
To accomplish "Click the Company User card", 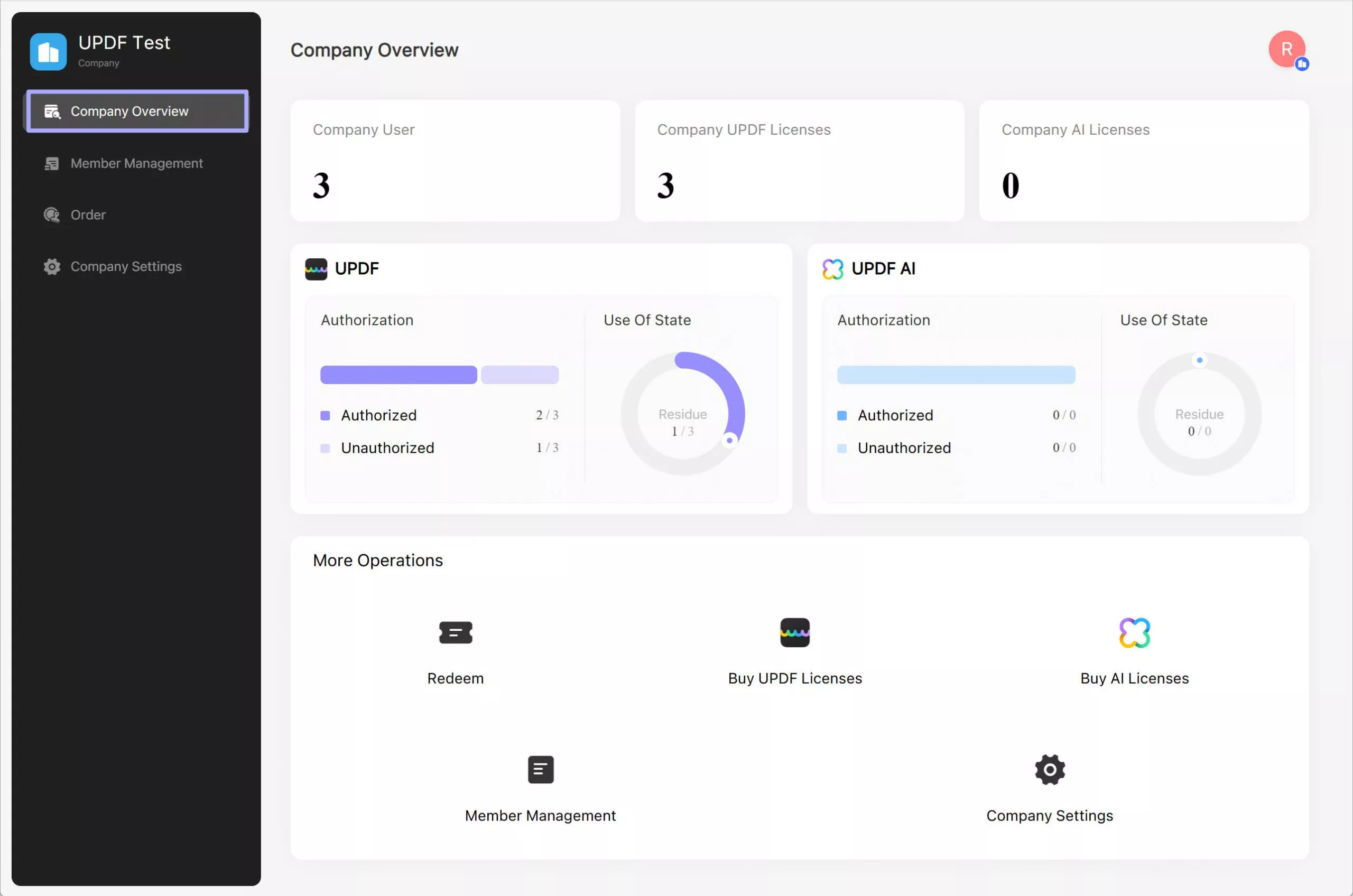I will pyautogui.click(x=455, y=161).
